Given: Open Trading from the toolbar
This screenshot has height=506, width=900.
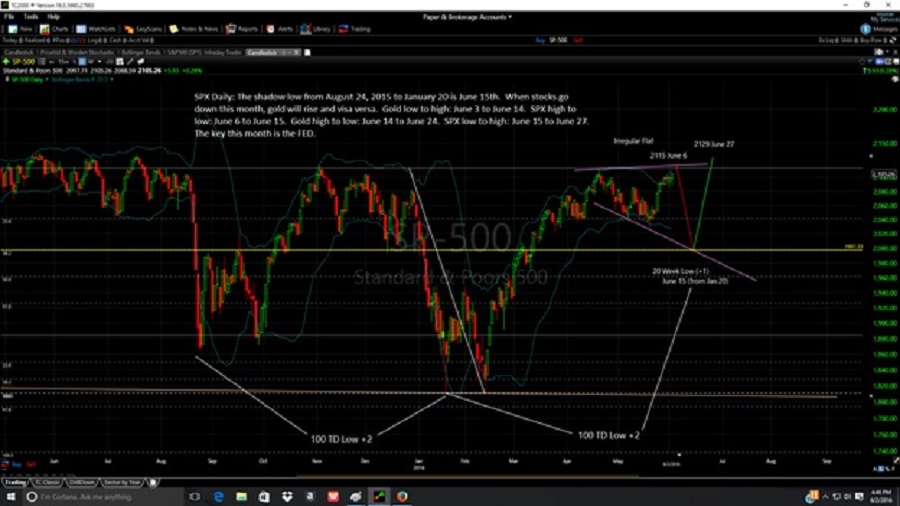Looking at the screenshot, I should [355, 29].
